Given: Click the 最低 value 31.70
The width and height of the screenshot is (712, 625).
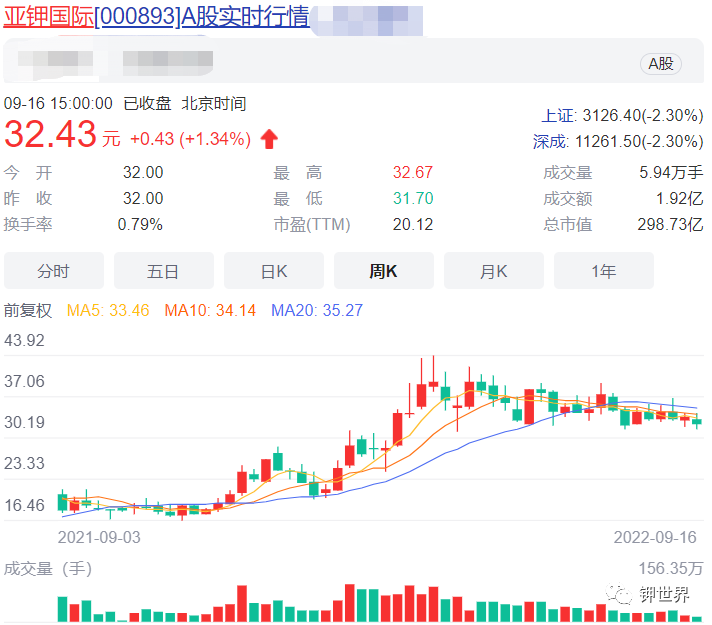Looking at the screenshot, I should click(x=413, y=198).
